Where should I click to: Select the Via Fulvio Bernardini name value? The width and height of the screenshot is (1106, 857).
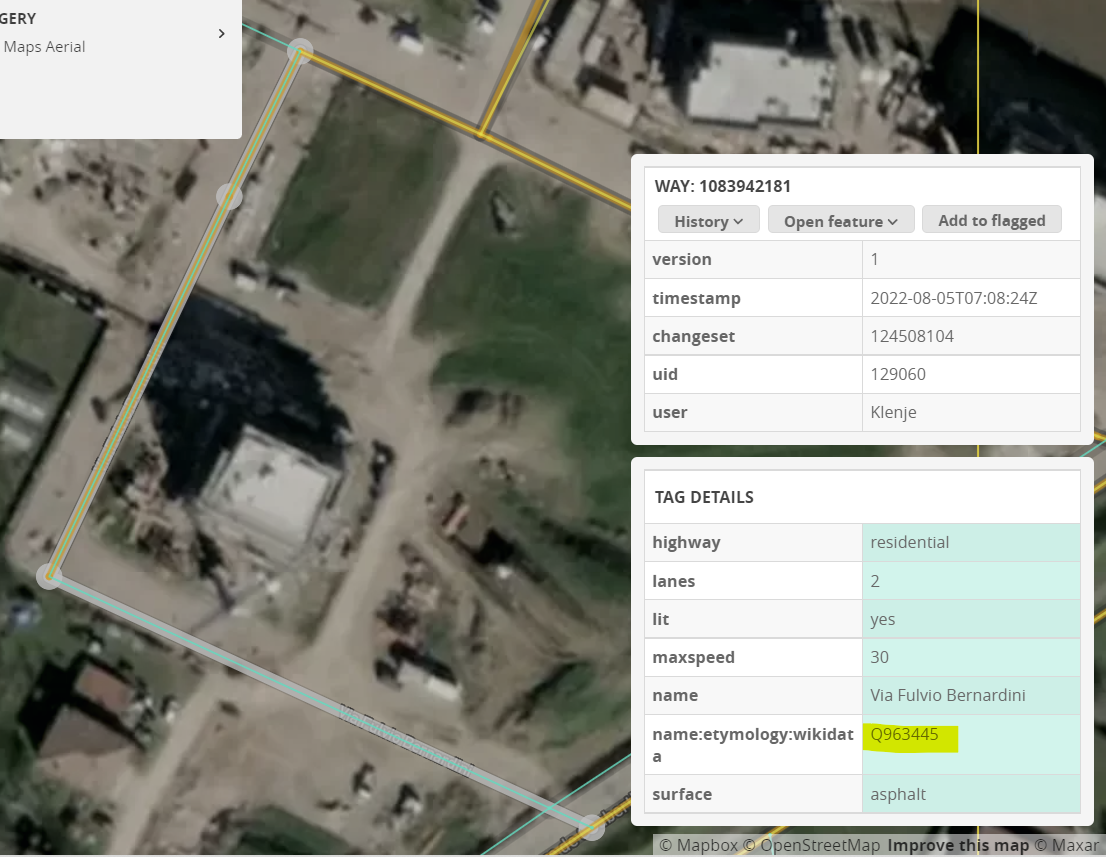(947, 695)
